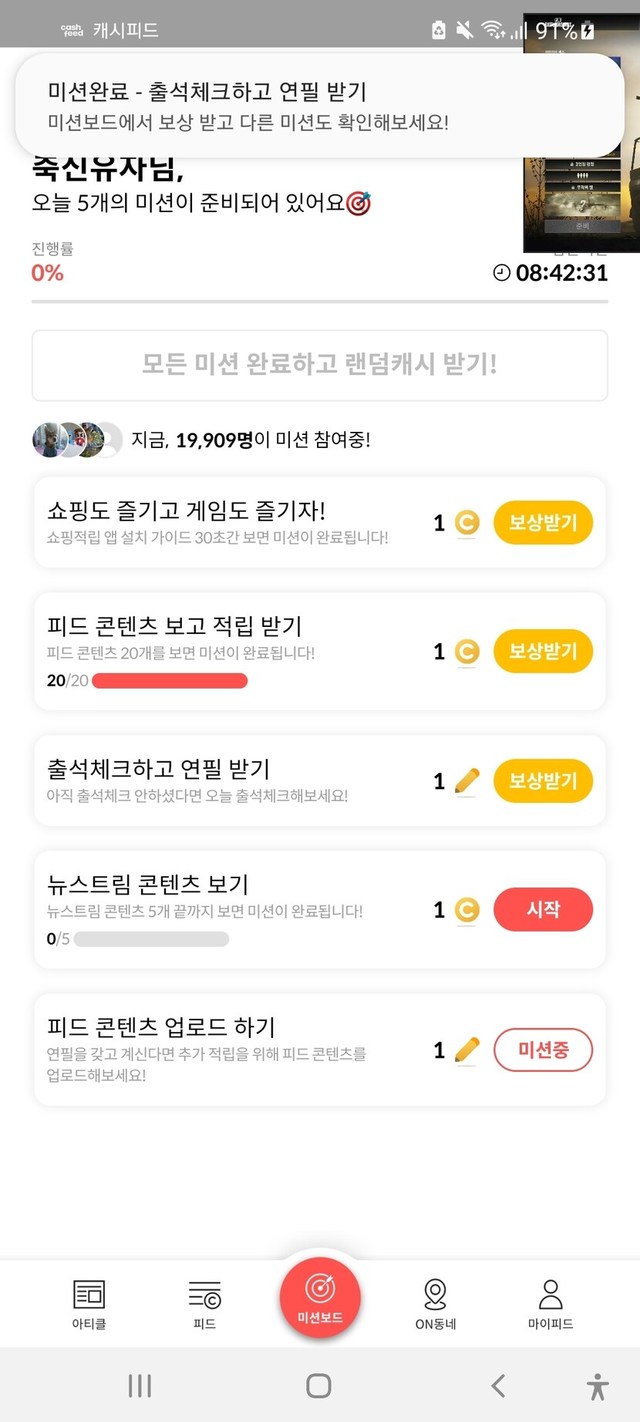Tap the accessibility figure icon
This screenshot has height=1422, width=640.
[598, 1386]
